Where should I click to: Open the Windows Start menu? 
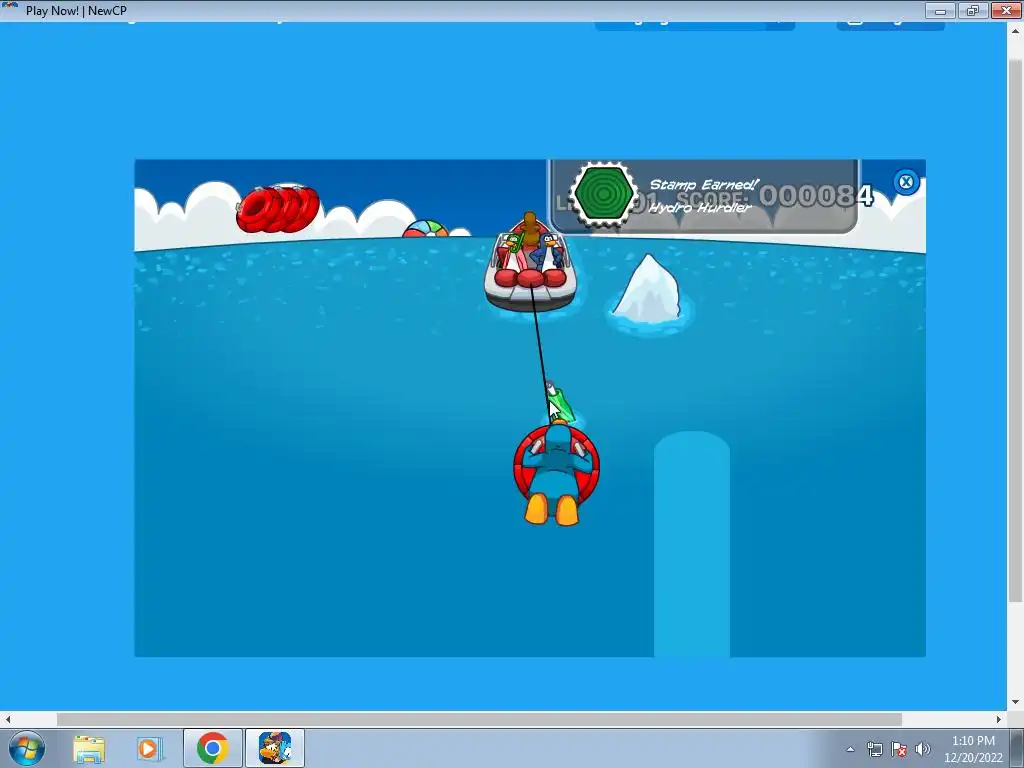click(x=26, y=748)
